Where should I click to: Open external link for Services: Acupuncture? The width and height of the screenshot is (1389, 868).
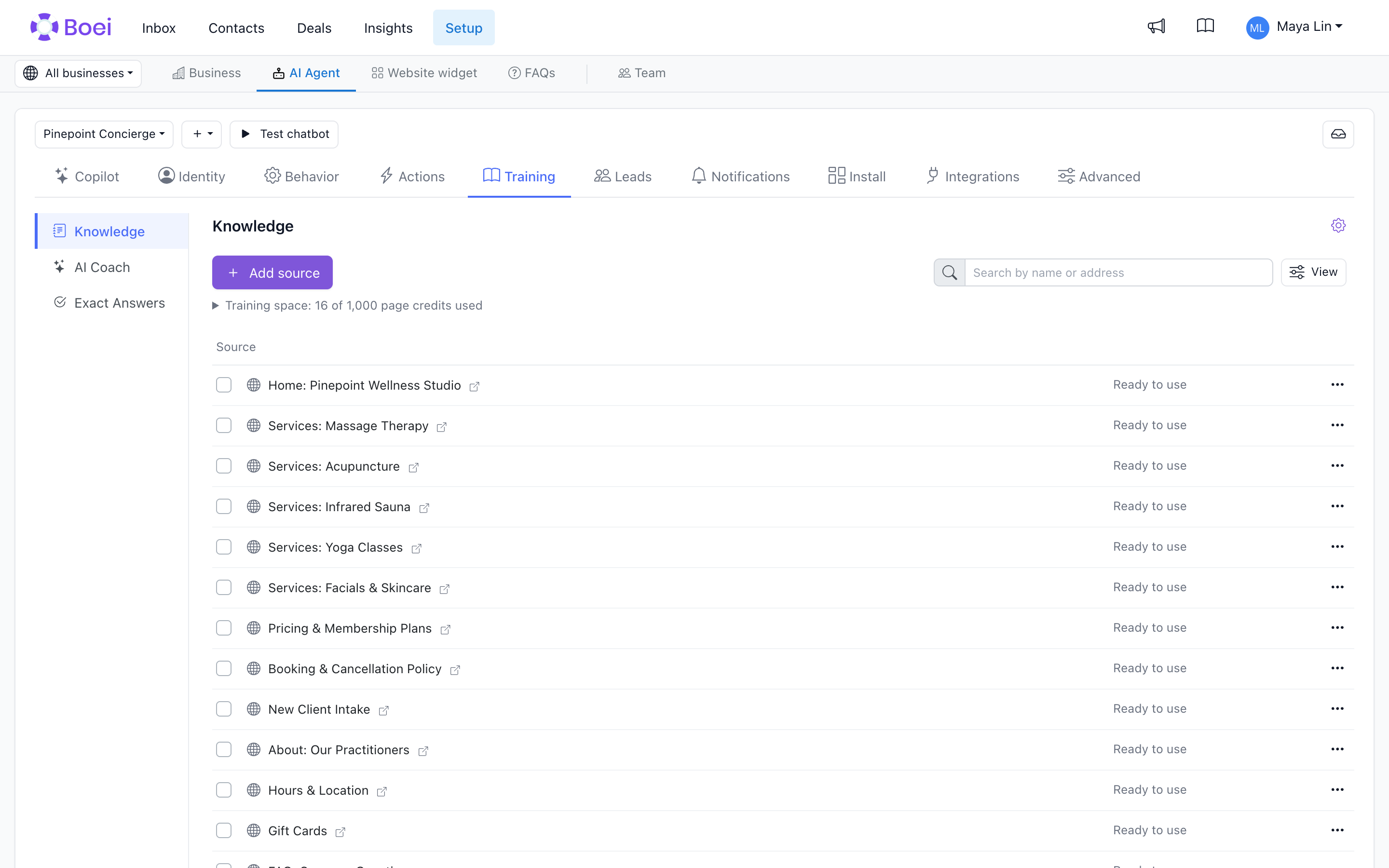pyautogui.click(x=413, y=467)
